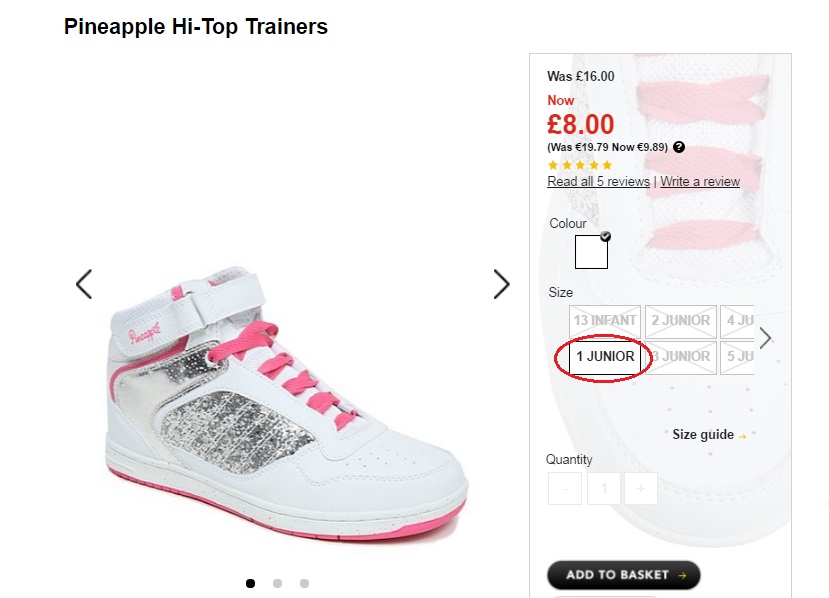Select size 2 JUNIOR
This screenshot has width=829, height=598.
680,321
